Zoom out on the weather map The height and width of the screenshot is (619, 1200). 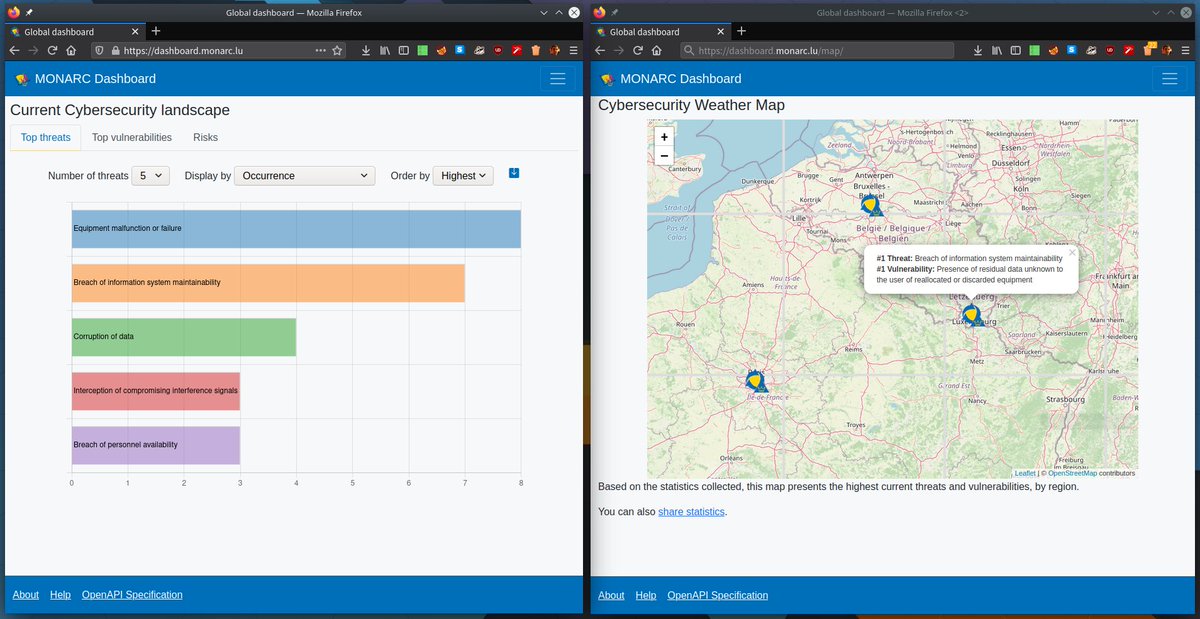point(664,155)
